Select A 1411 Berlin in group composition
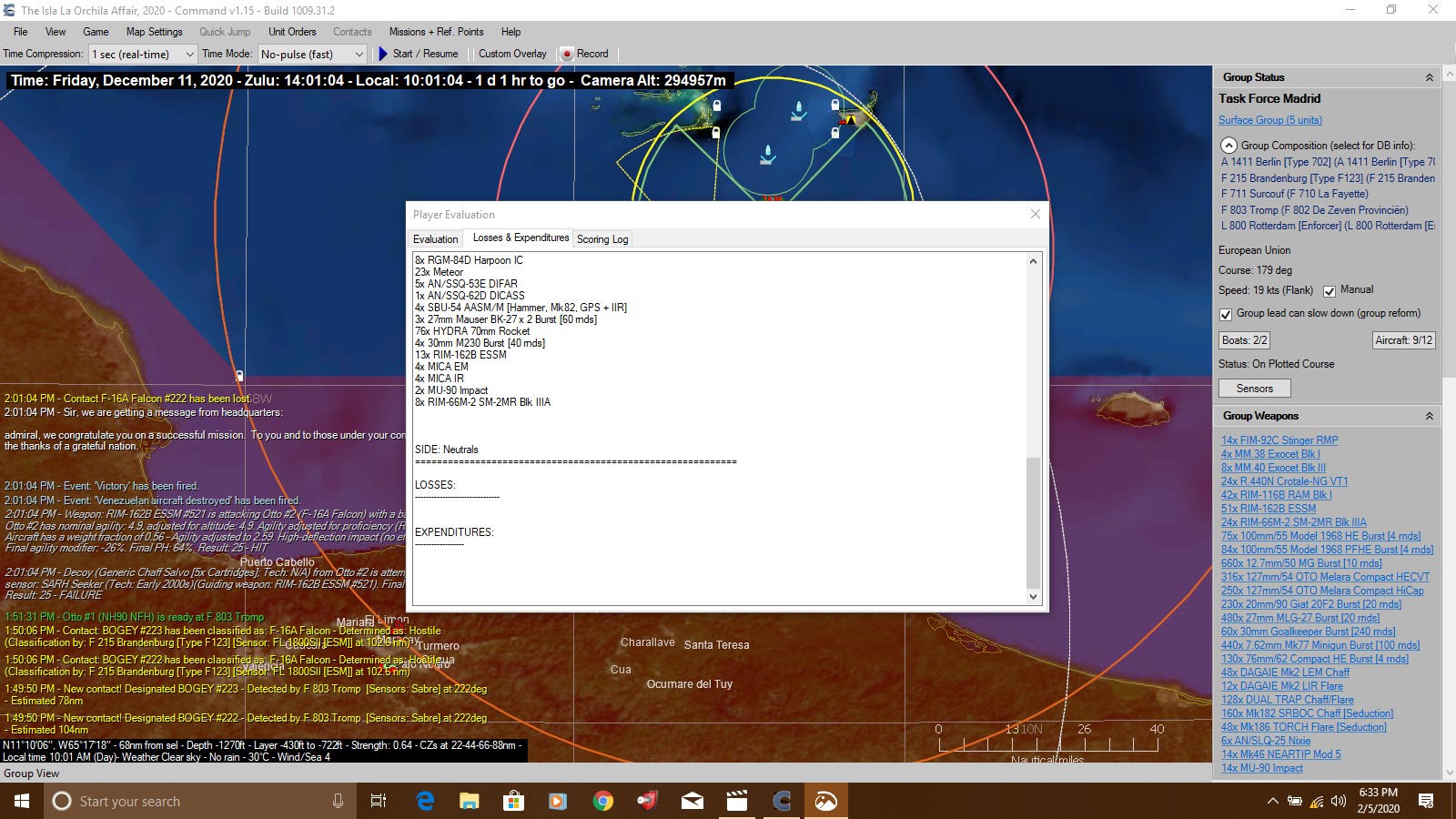The image size is (1456, 819). click(x=1328, y=162)
